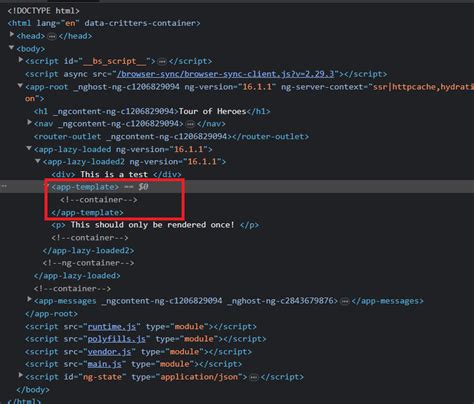Click the row actions dots beside app-template
The image size is (474, 404).
point(4,186)
